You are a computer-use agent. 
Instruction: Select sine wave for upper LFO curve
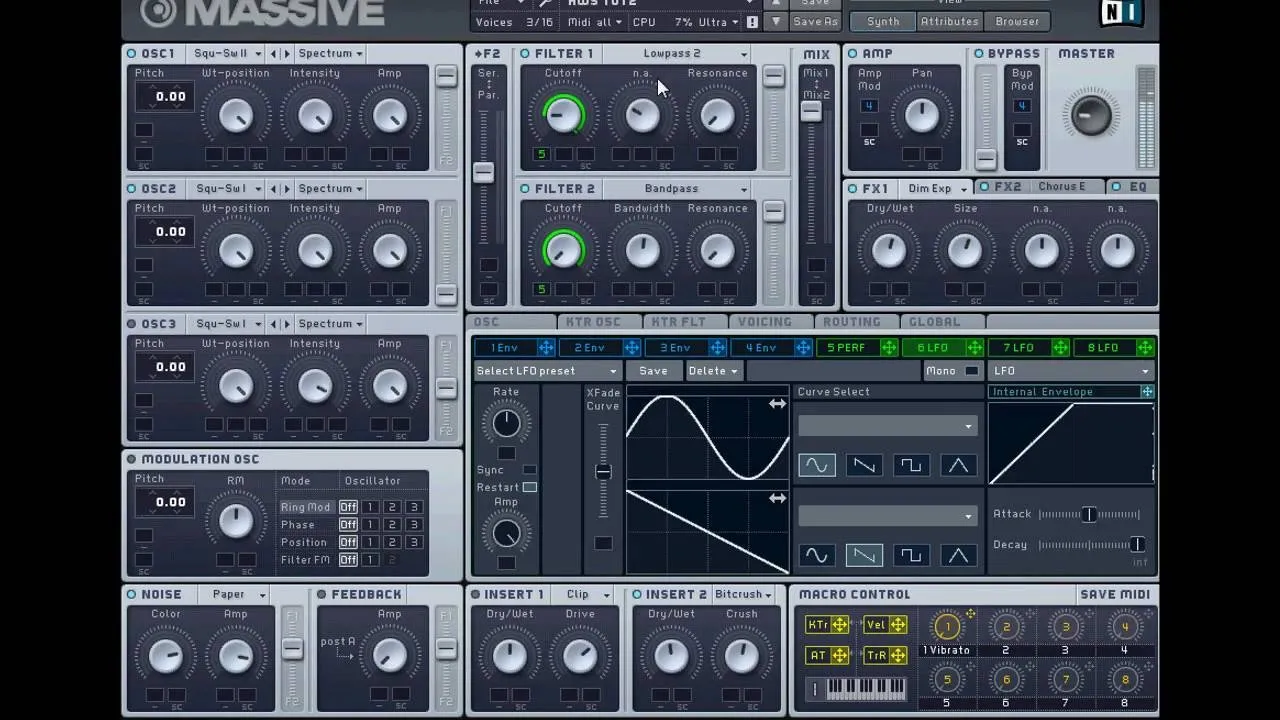pyautogui.click(x=817, y=465)
